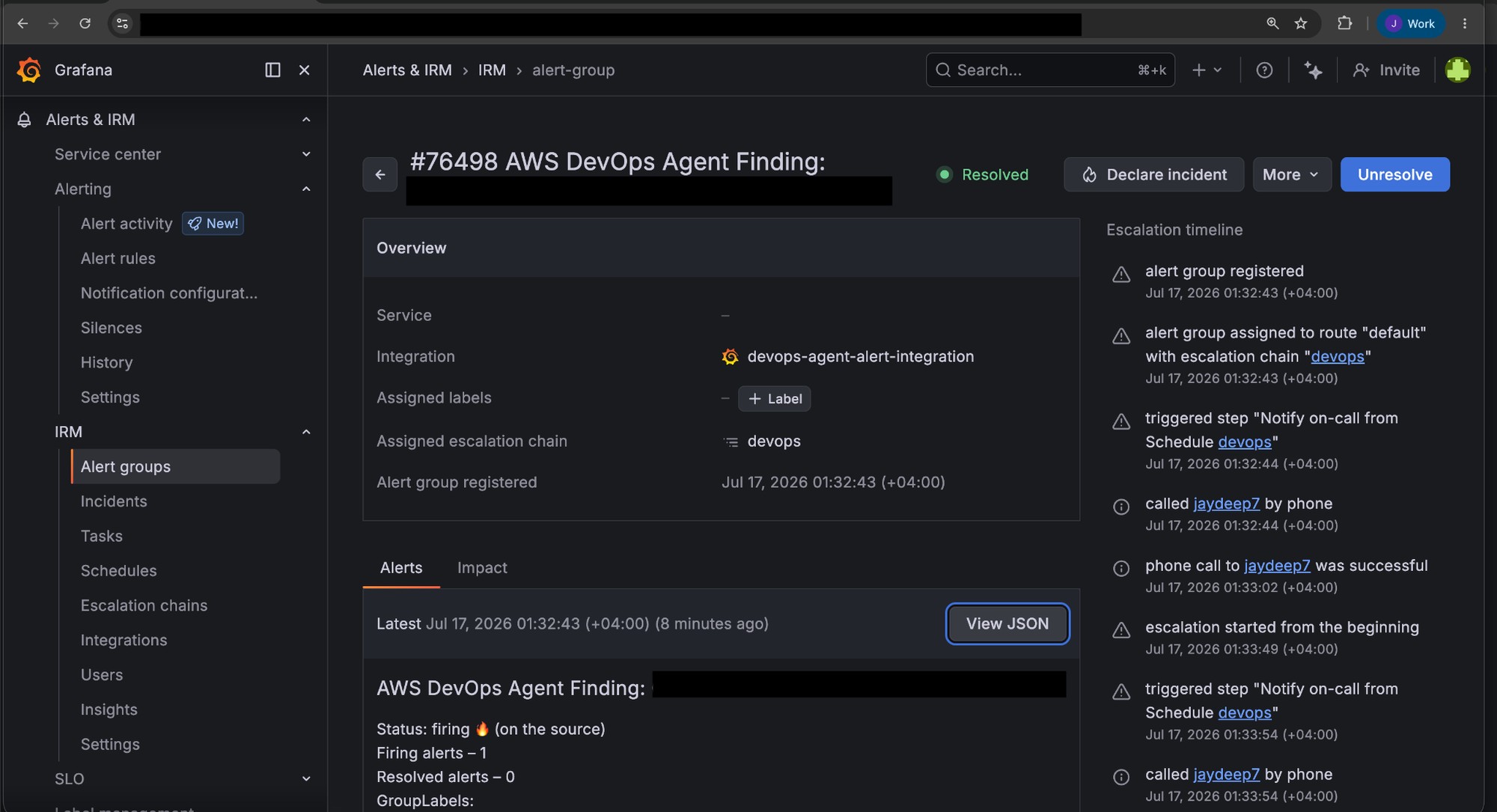Collapse the Alerting section chevron
Screen dimensions: 1497x812
click(x=305, y=189)
